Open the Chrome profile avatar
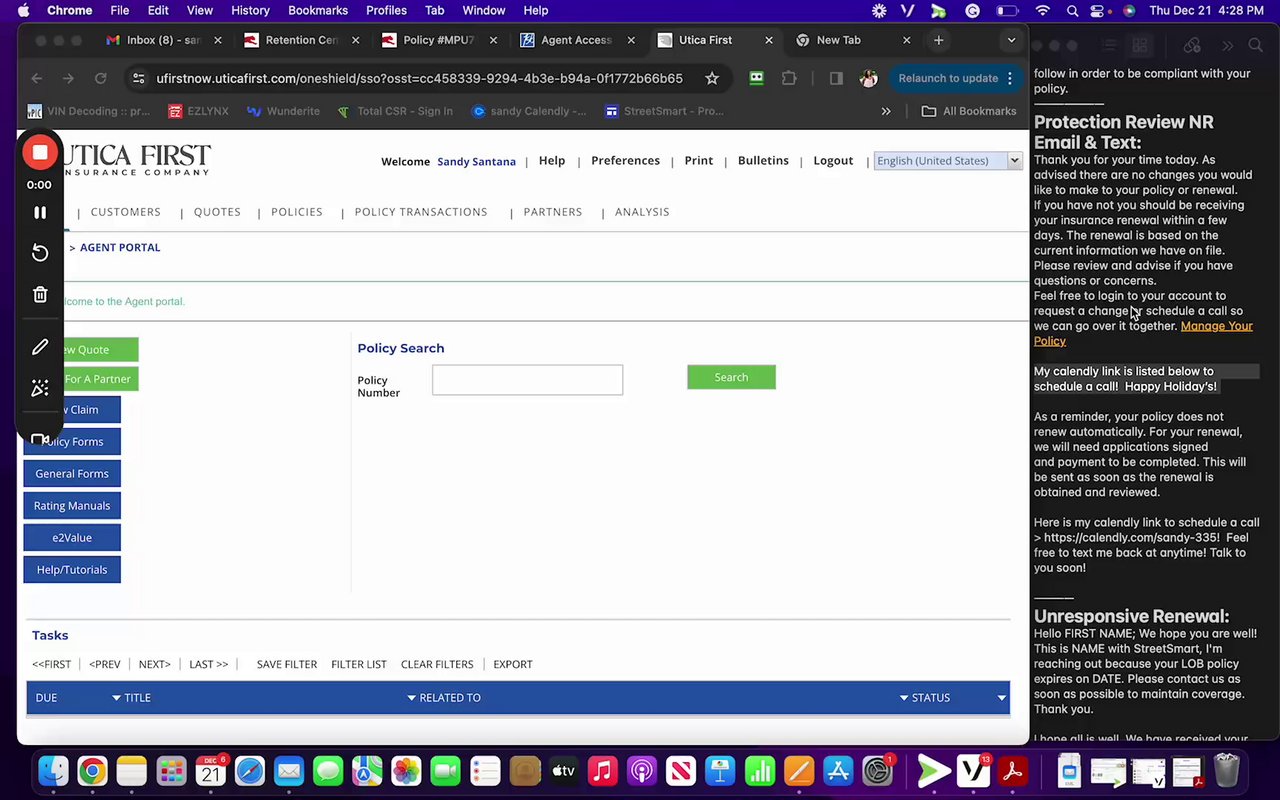This screenshot has width=1280, height=800. tap(868, 78)
